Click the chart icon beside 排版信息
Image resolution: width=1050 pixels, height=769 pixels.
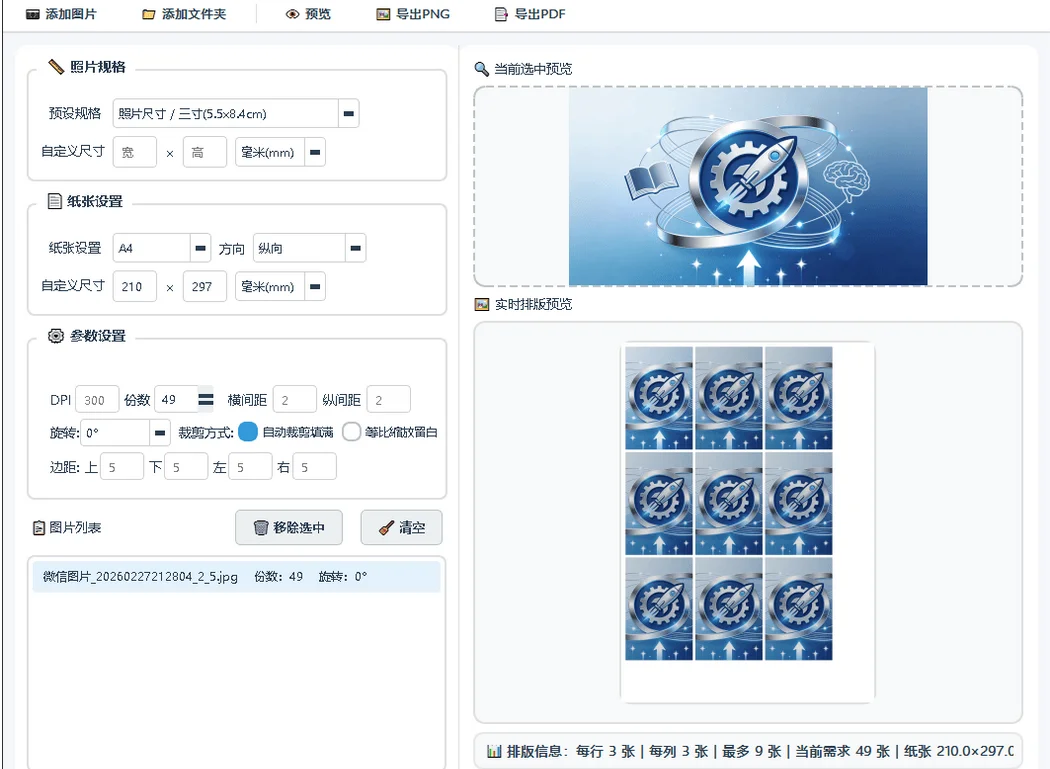(494, 751)
